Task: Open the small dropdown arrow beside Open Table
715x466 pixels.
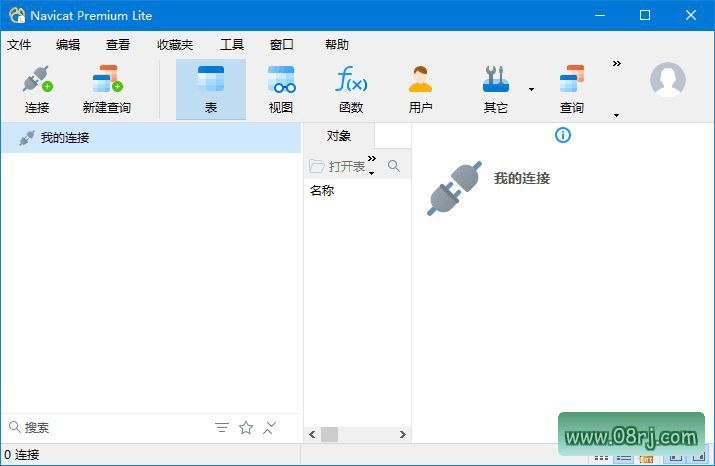Action: [x=372, y=173]
